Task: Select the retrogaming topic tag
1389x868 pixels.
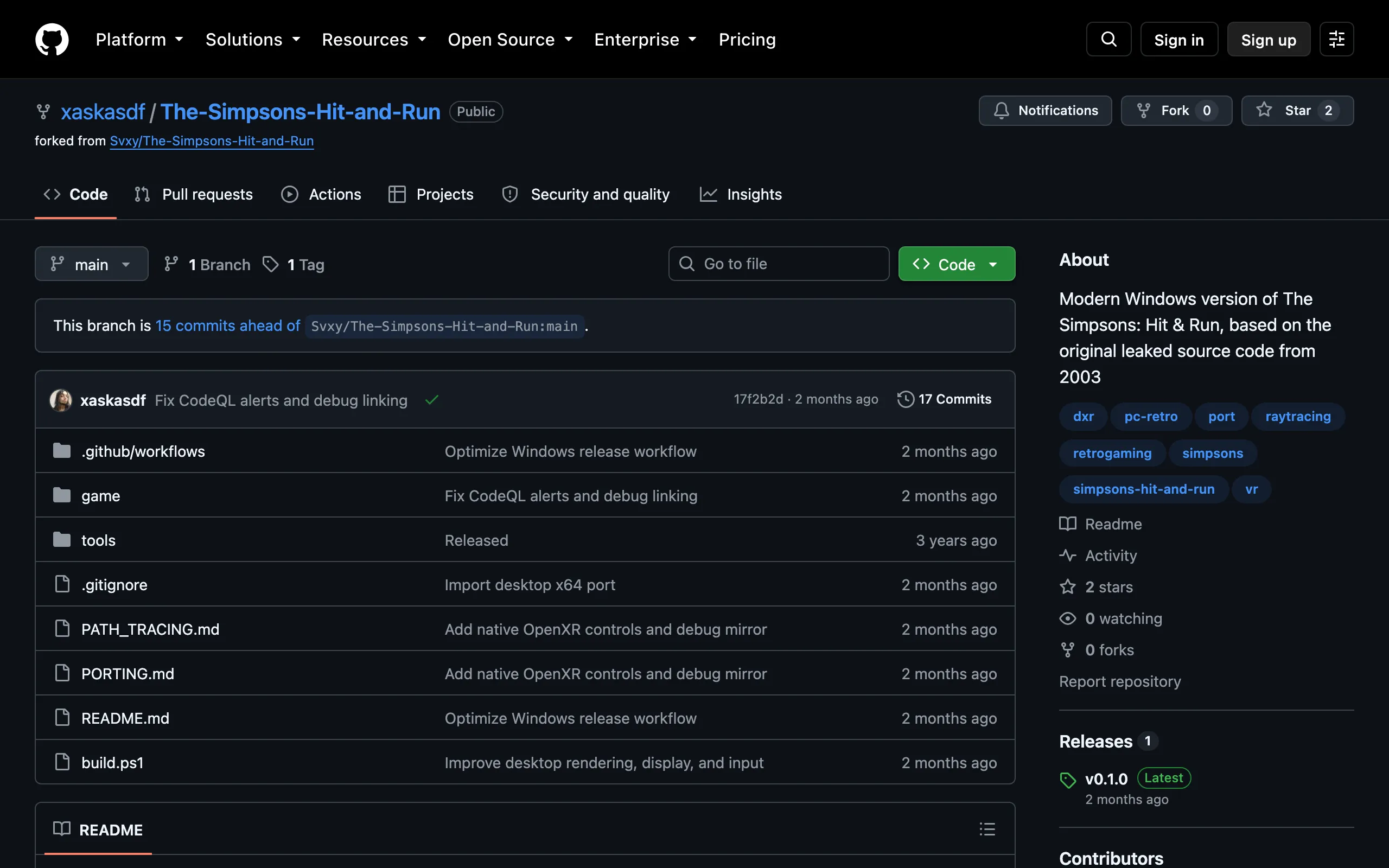Action: click(1112, 453)
